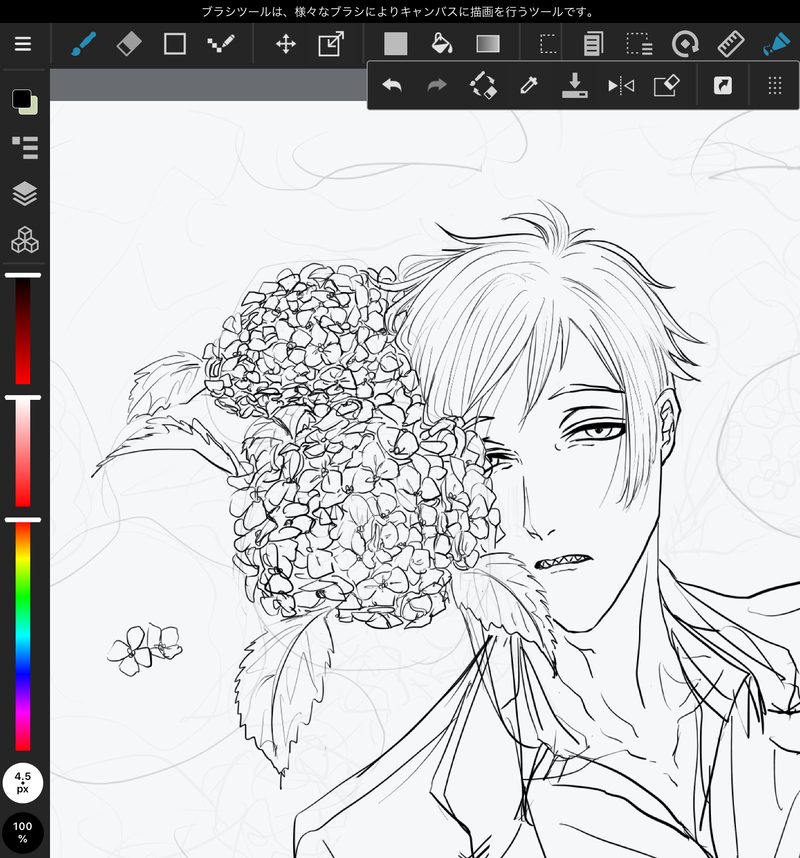The image size is (800, 858).
Task: Select the gray Fill rectangle tool
Action: (x=396, y=44)
